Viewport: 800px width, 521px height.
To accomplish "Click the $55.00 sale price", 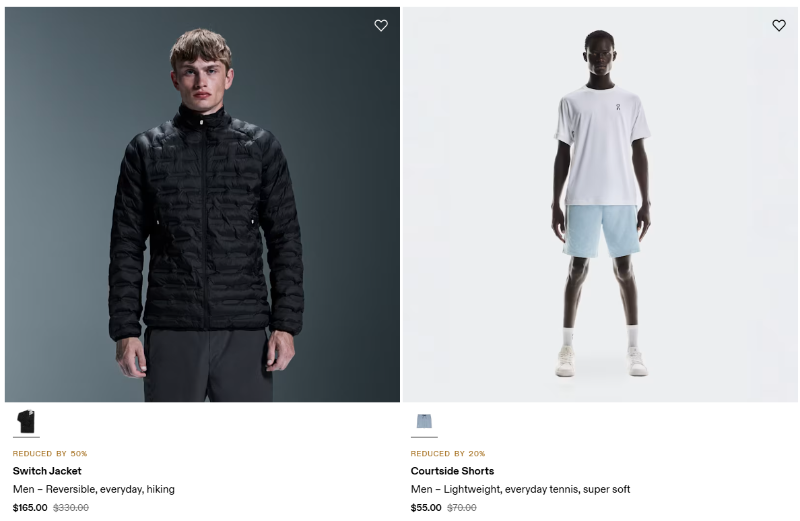I will click(426, 508).
